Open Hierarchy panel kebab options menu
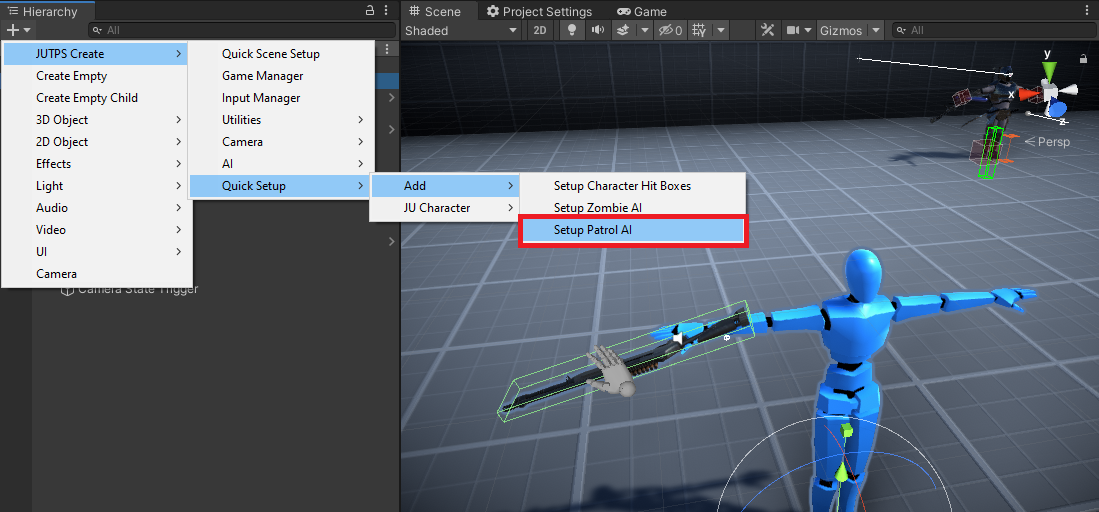The image size is (1099, 512). [x=386, y=11]
